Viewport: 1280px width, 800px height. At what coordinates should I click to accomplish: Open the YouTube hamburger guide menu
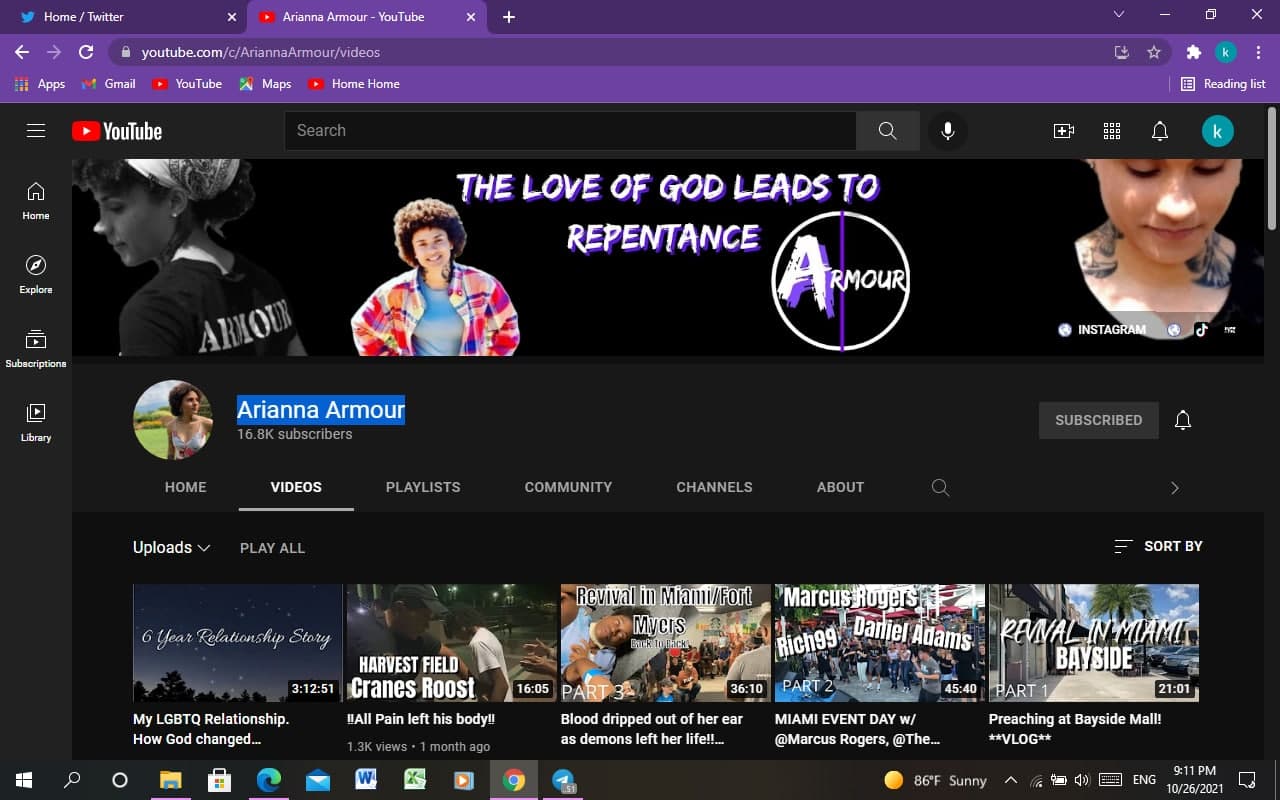point(36,130)
